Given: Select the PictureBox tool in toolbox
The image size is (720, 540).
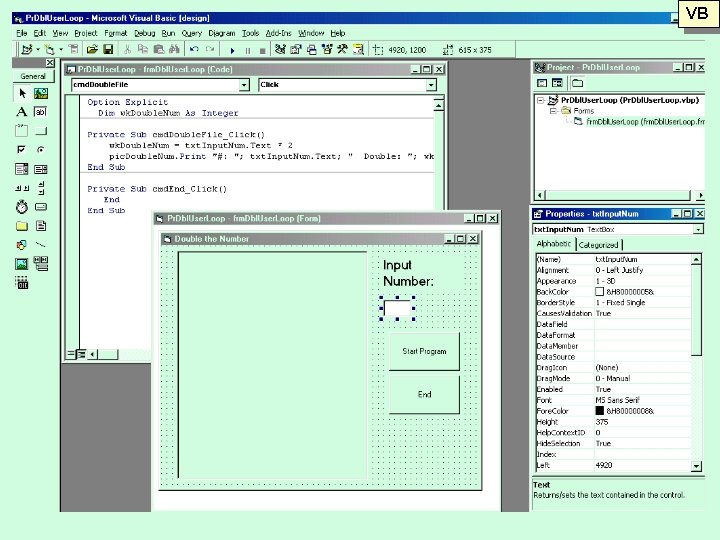Looking at the screenshot, I should pyautogui.click(x=41, y=94).
